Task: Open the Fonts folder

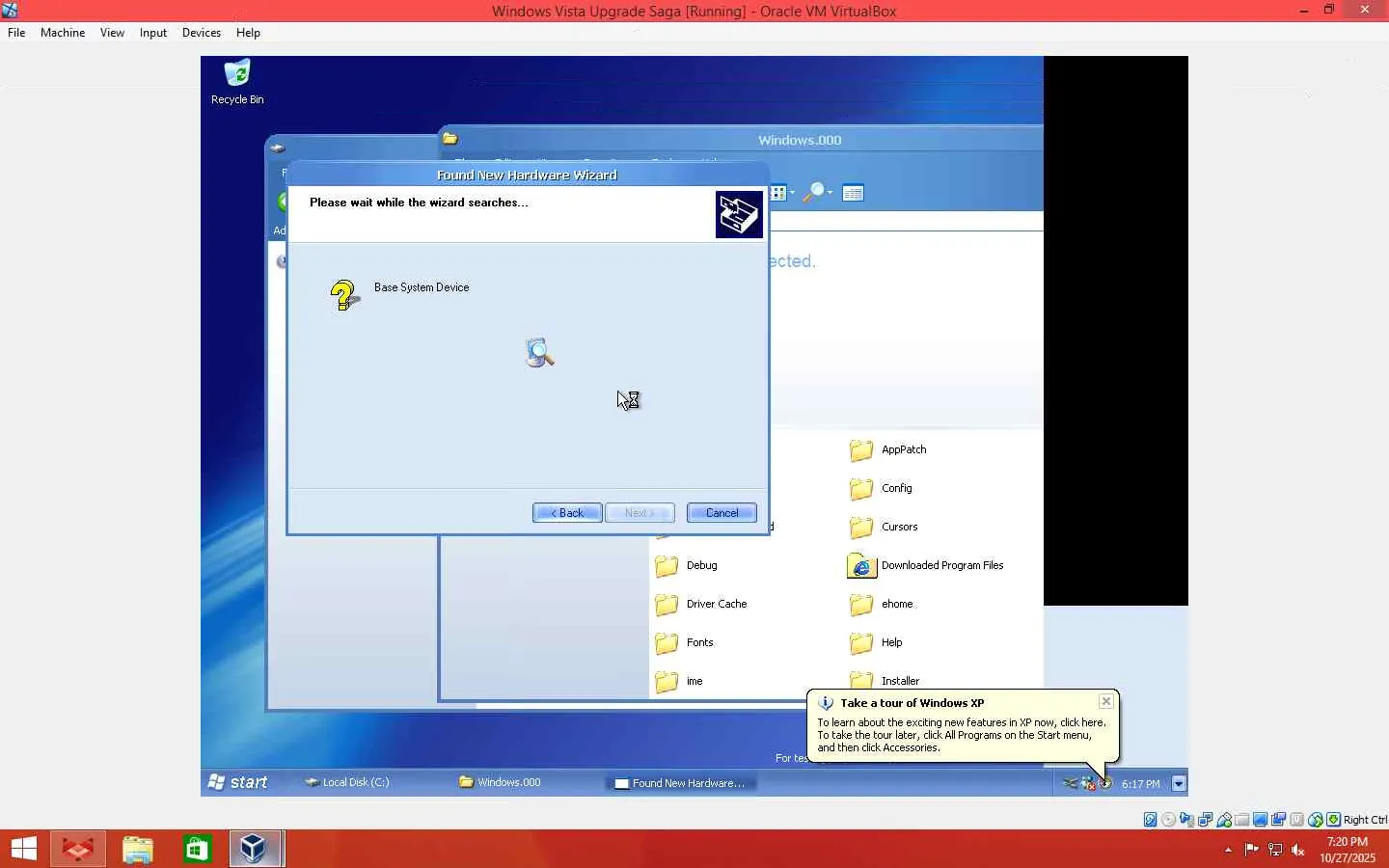Action: pos(684,642)
